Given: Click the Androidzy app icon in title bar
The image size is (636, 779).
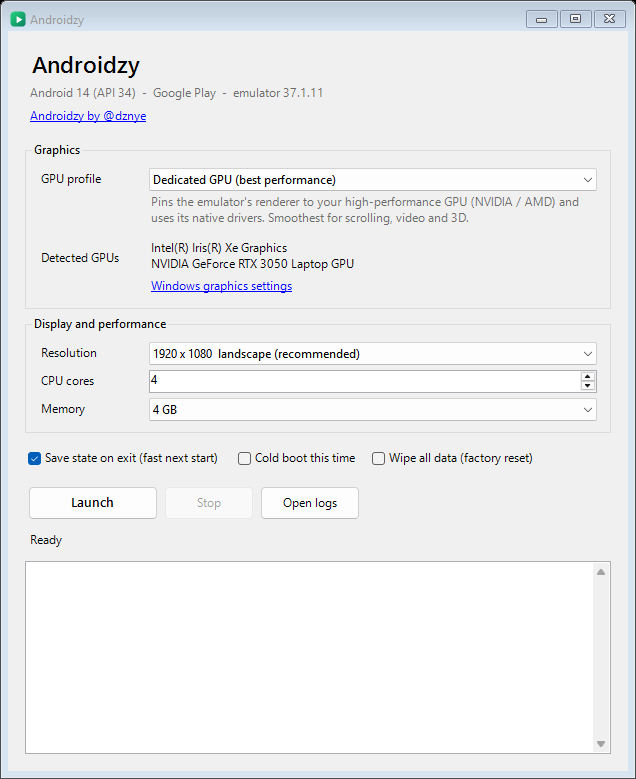Looking at the screenshot, I should click(x=18, y=19).
